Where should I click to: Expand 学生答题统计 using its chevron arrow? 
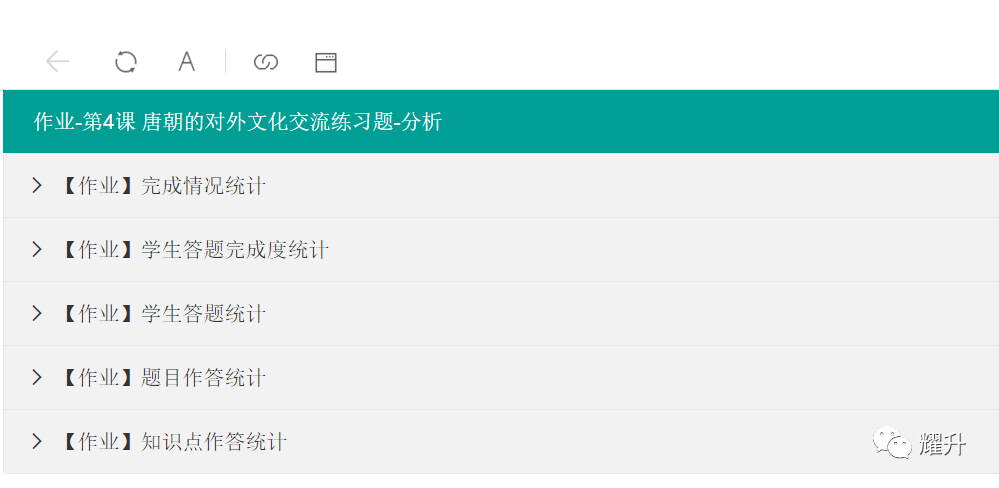[x=37, y=313]
